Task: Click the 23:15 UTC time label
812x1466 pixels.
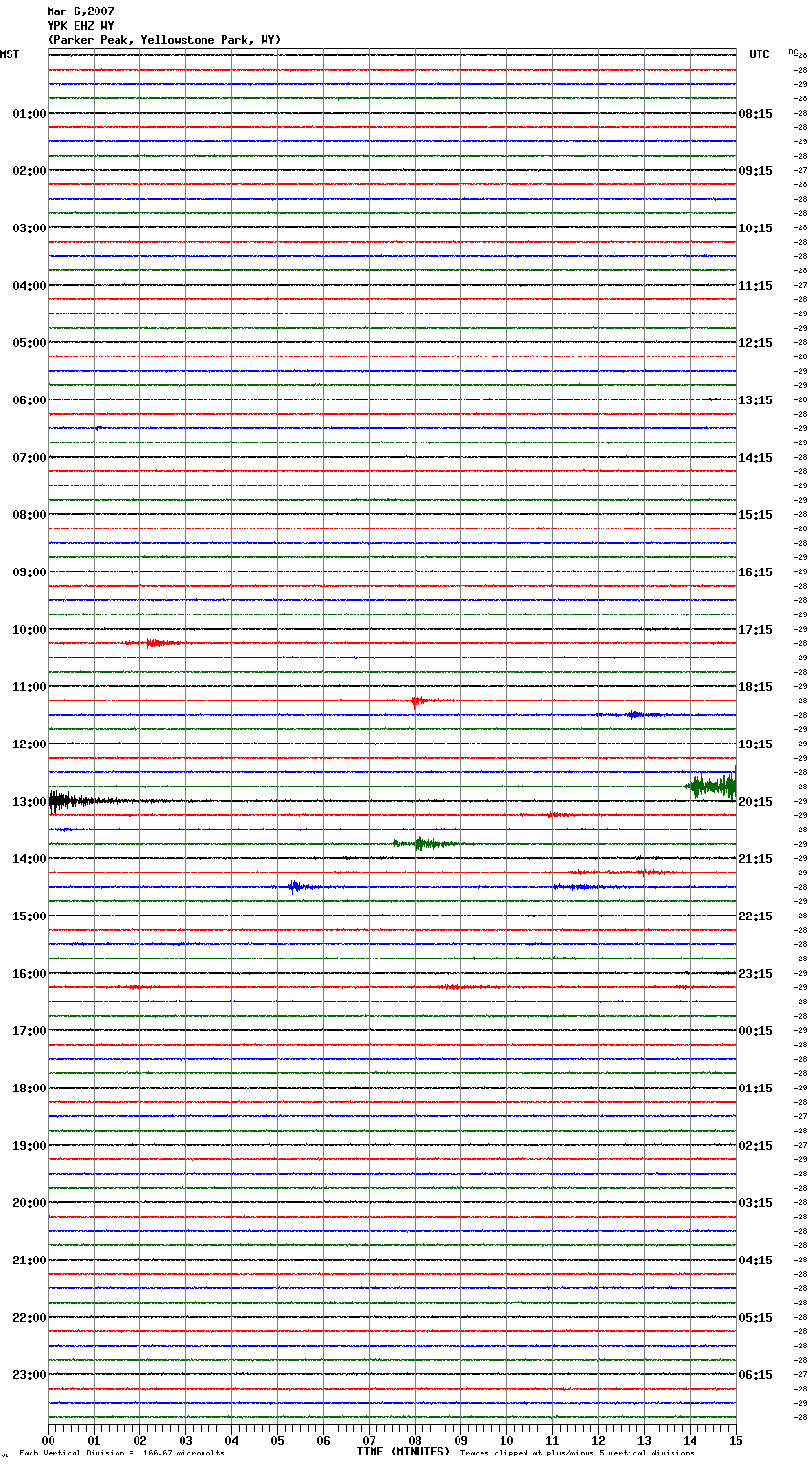Action: (756, 974)
